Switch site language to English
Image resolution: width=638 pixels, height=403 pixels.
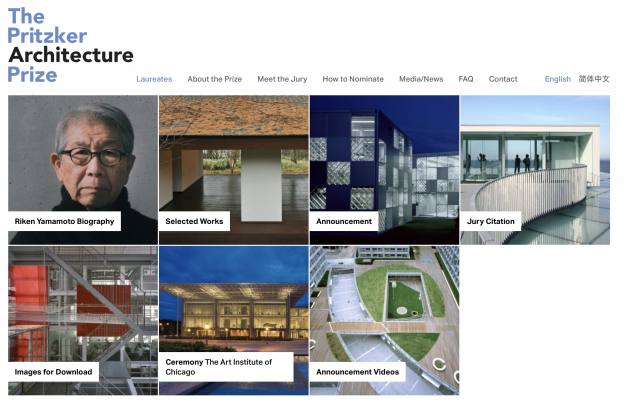click(558, 79)
